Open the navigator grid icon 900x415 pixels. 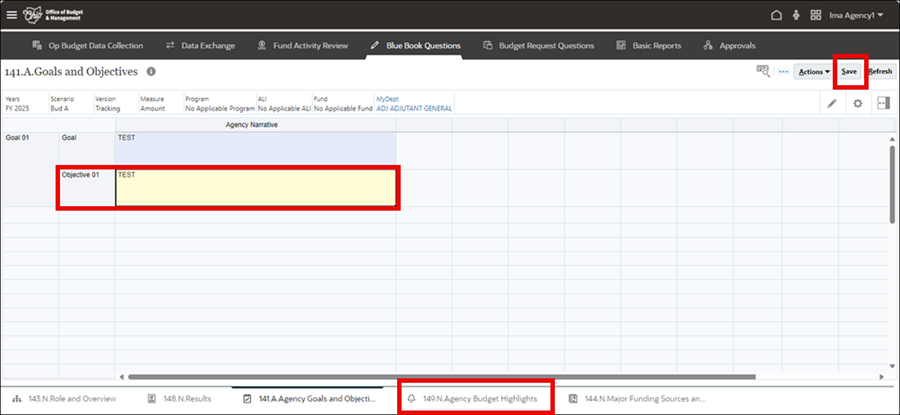[816, 15]
